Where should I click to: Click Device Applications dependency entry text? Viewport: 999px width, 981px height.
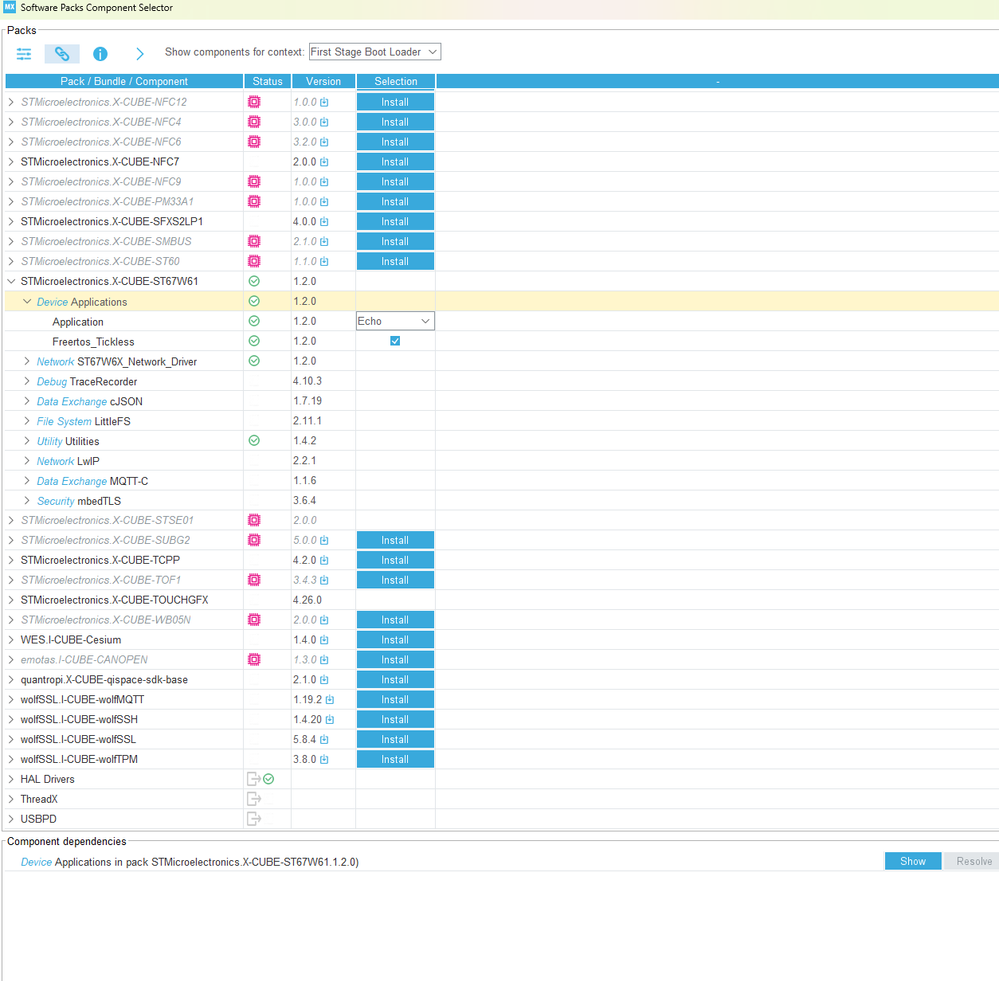[190, 862]
